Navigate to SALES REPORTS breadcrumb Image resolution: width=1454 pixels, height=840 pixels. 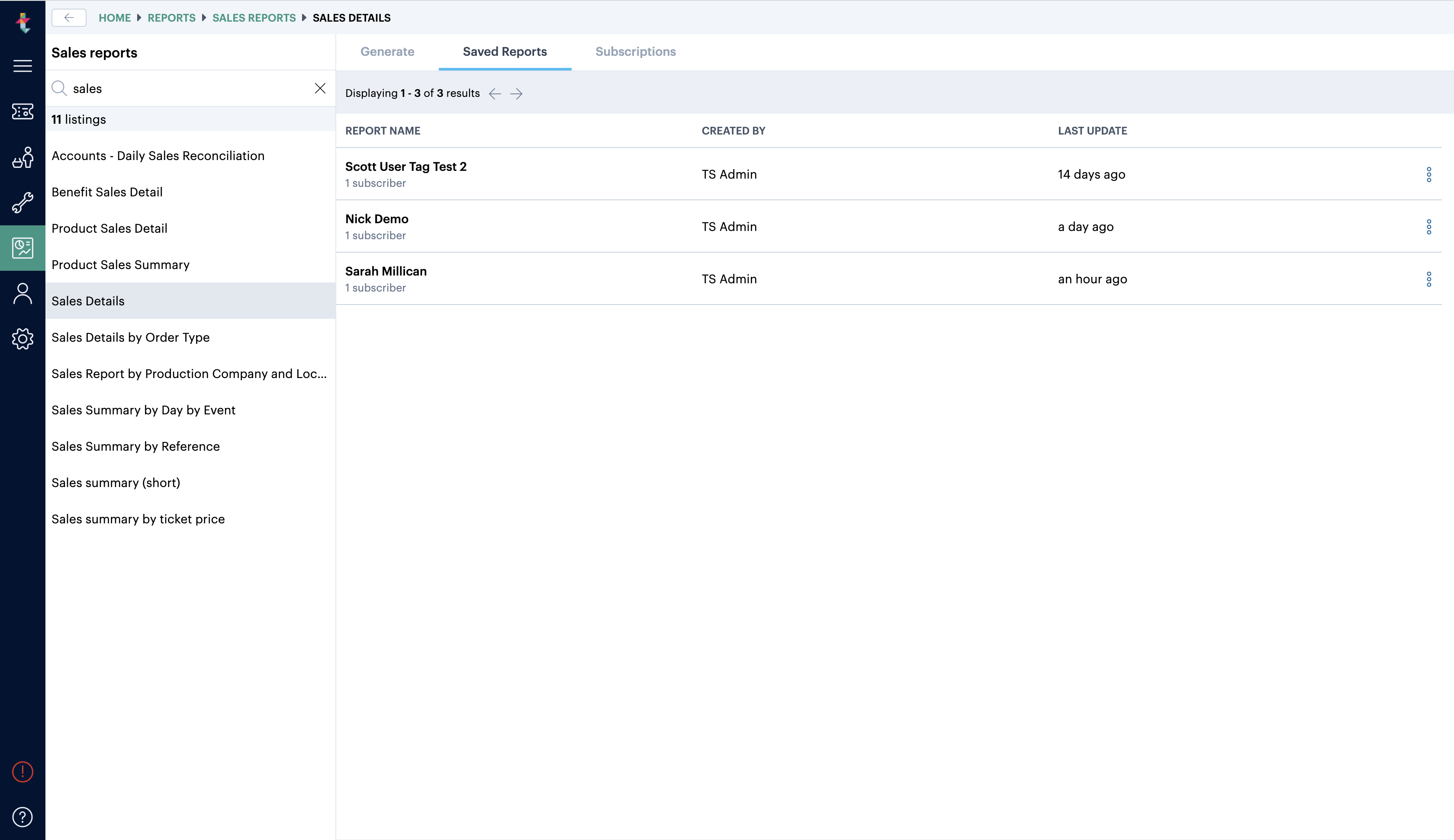pyautogui.click(x=254, y=17)
